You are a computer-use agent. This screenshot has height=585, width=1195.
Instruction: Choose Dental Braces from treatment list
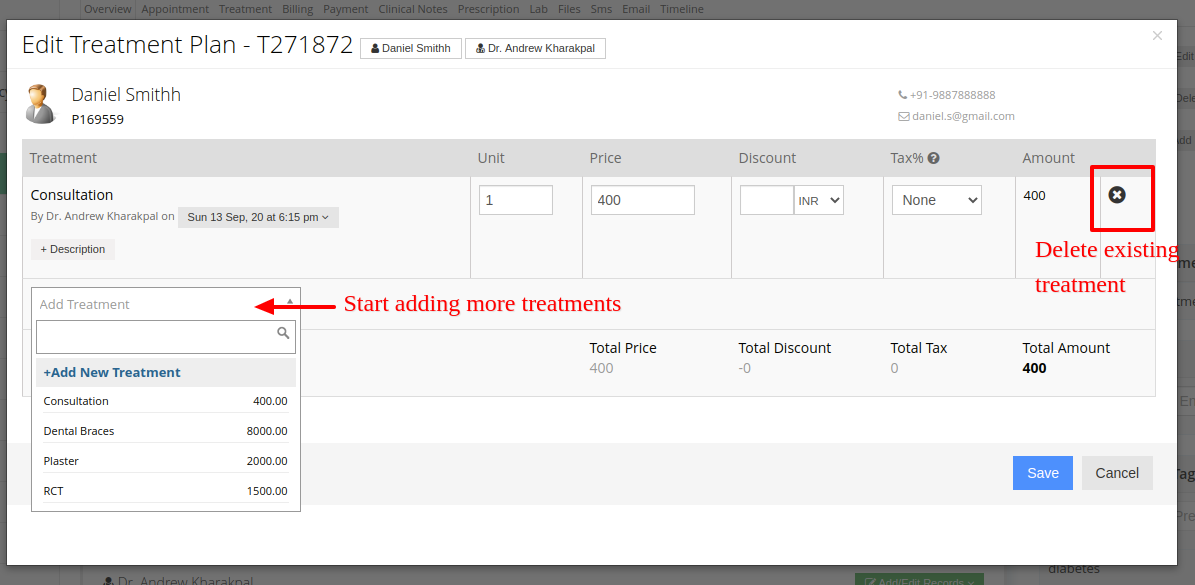point(165,431)
